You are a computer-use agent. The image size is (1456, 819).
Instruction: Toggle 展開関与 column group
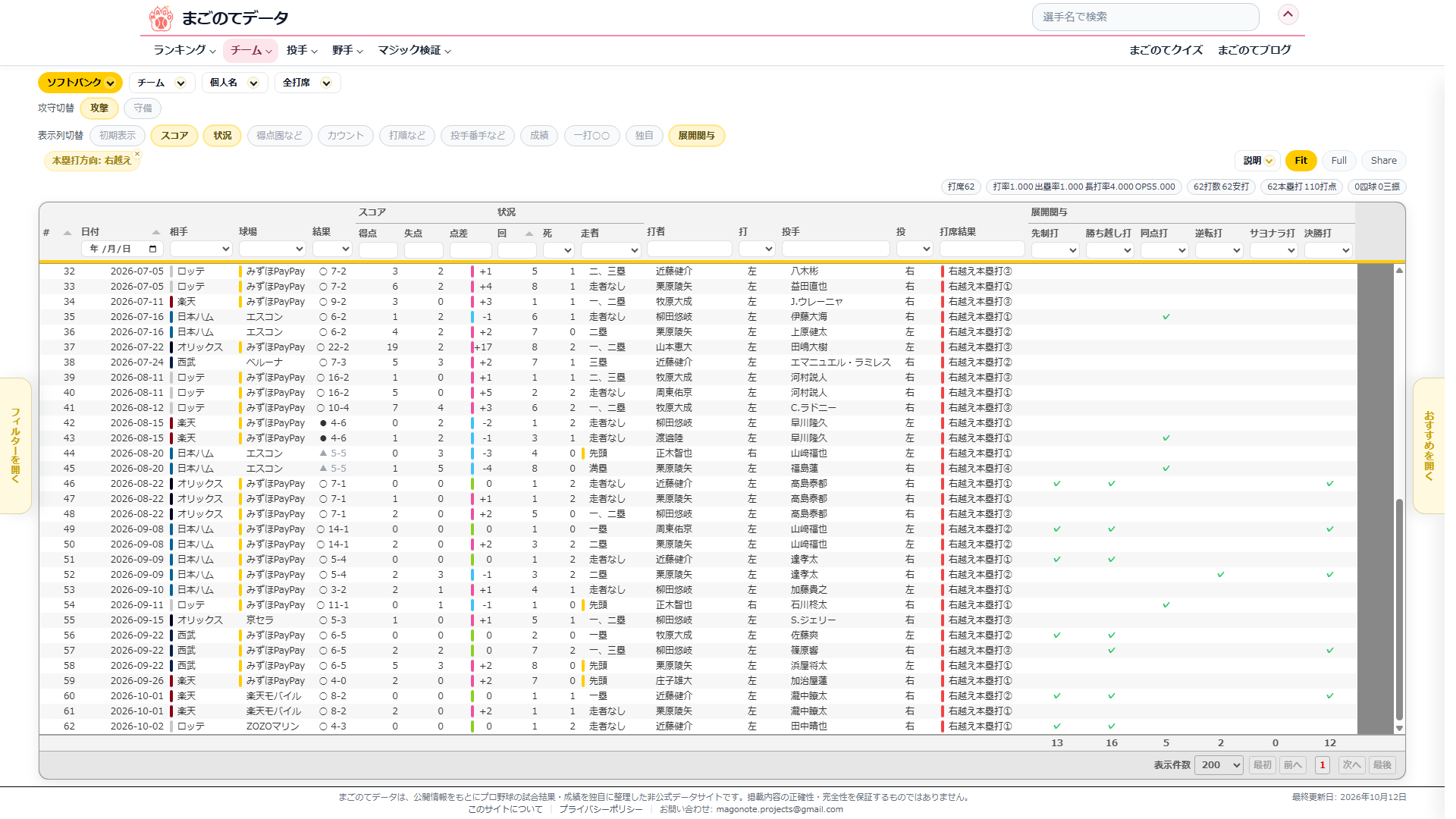pos(696,136)
